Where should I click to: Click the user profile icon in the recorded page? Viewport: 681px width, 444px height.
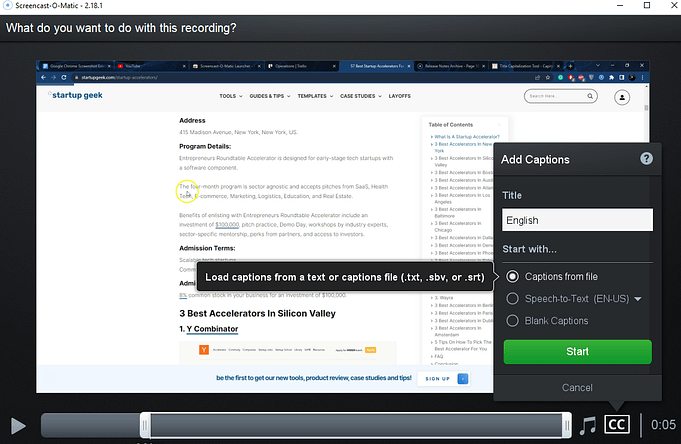622,97
